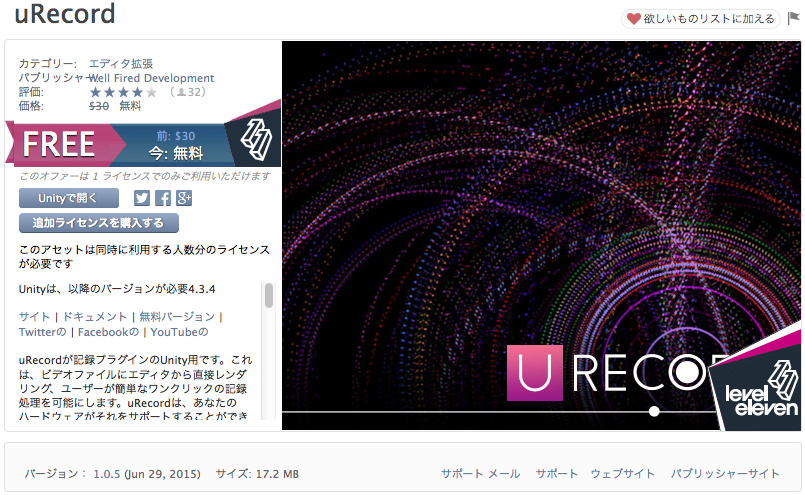Click the uRecord preview image
Viewport: 805px width, 495px height.
(541, 236)
